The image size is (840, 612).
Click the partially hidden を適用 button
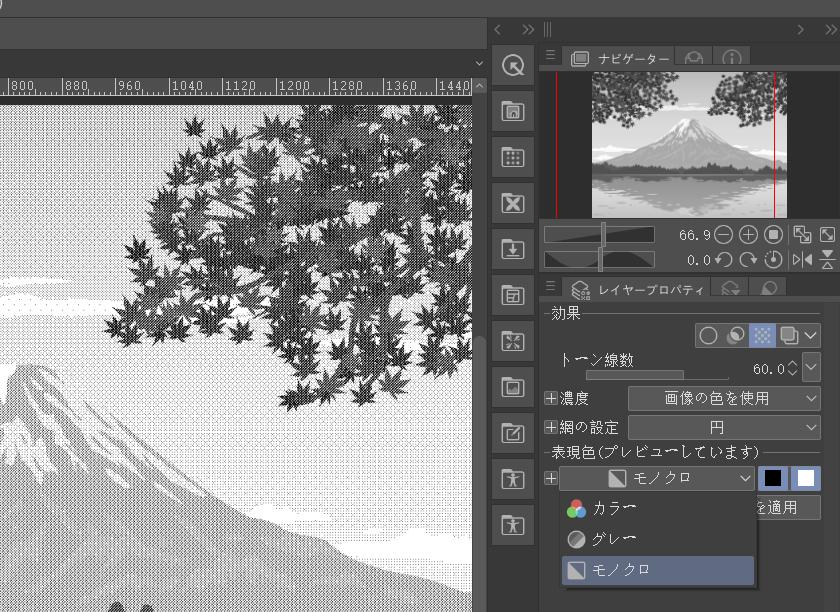[x=788, y=507]
